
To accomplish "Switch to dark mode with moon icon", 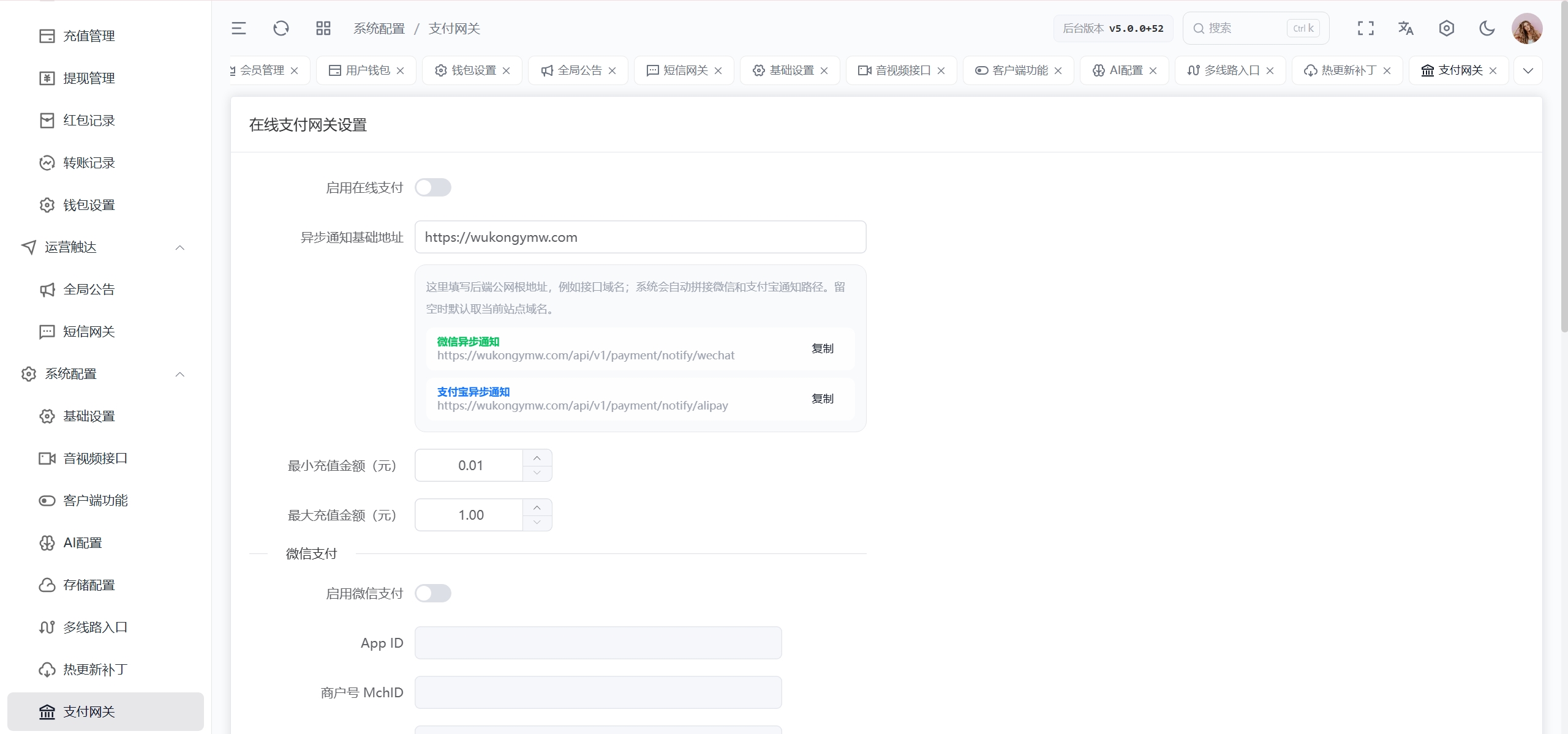I will click(1487, 28).
